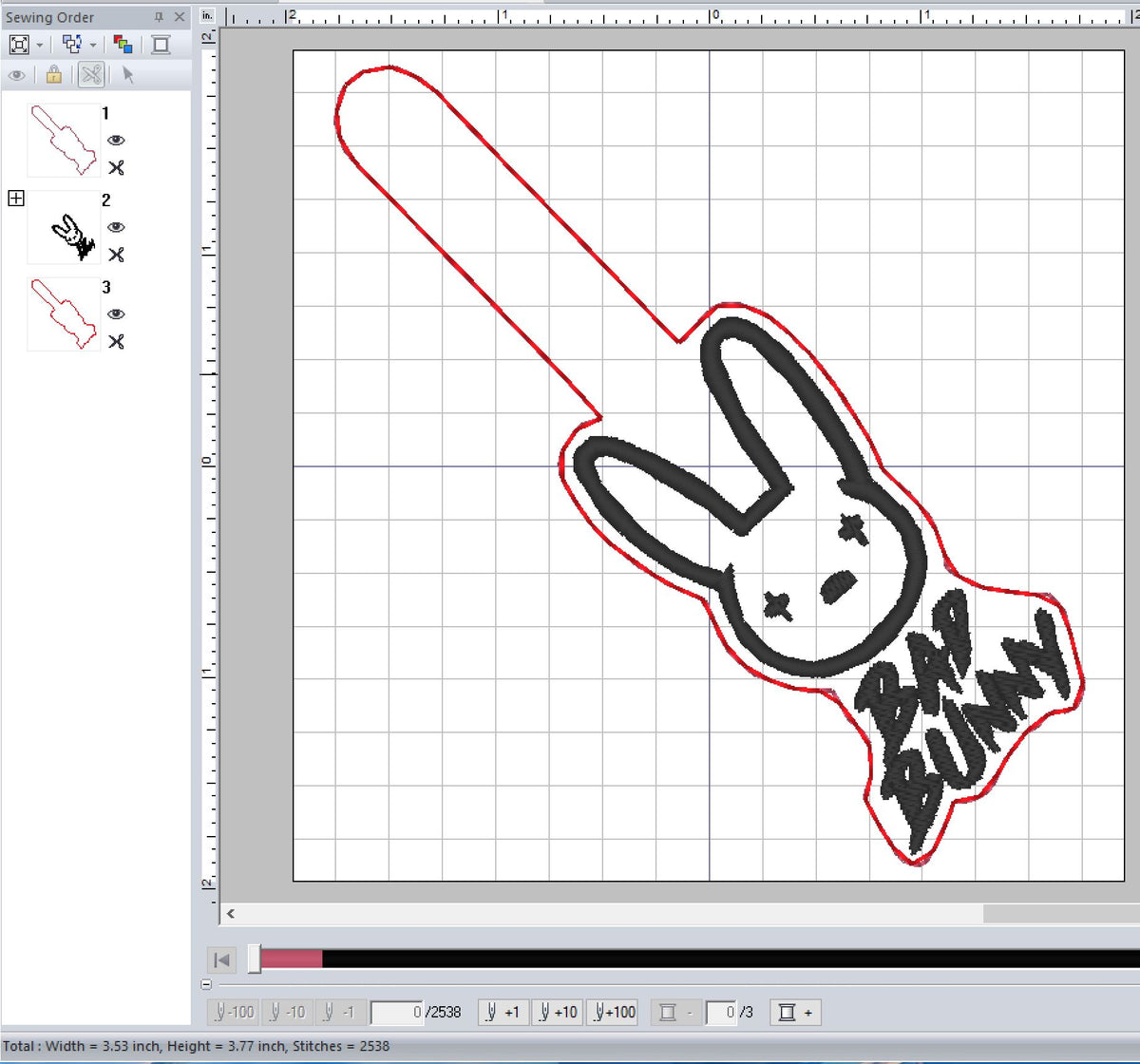
Task: Open the dropdown beside the grouping icon
Action: pos(92,44)
